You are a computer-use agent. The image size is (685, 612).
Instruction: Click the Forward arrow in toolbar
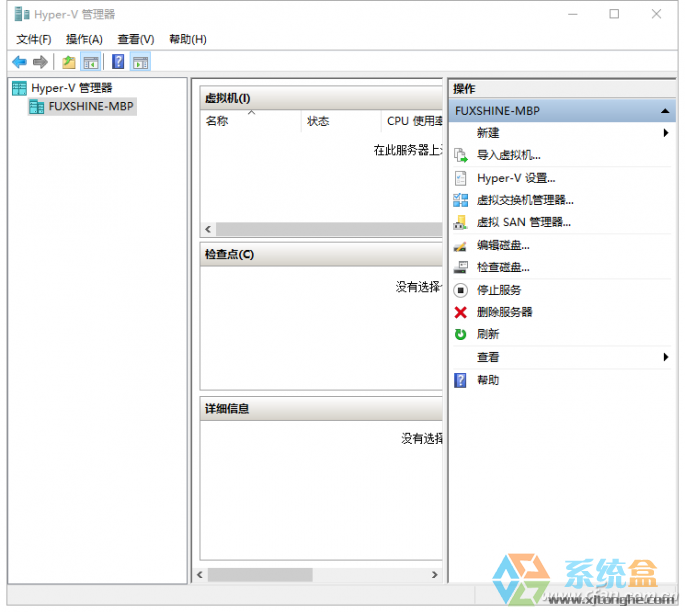tap(40, 62)
